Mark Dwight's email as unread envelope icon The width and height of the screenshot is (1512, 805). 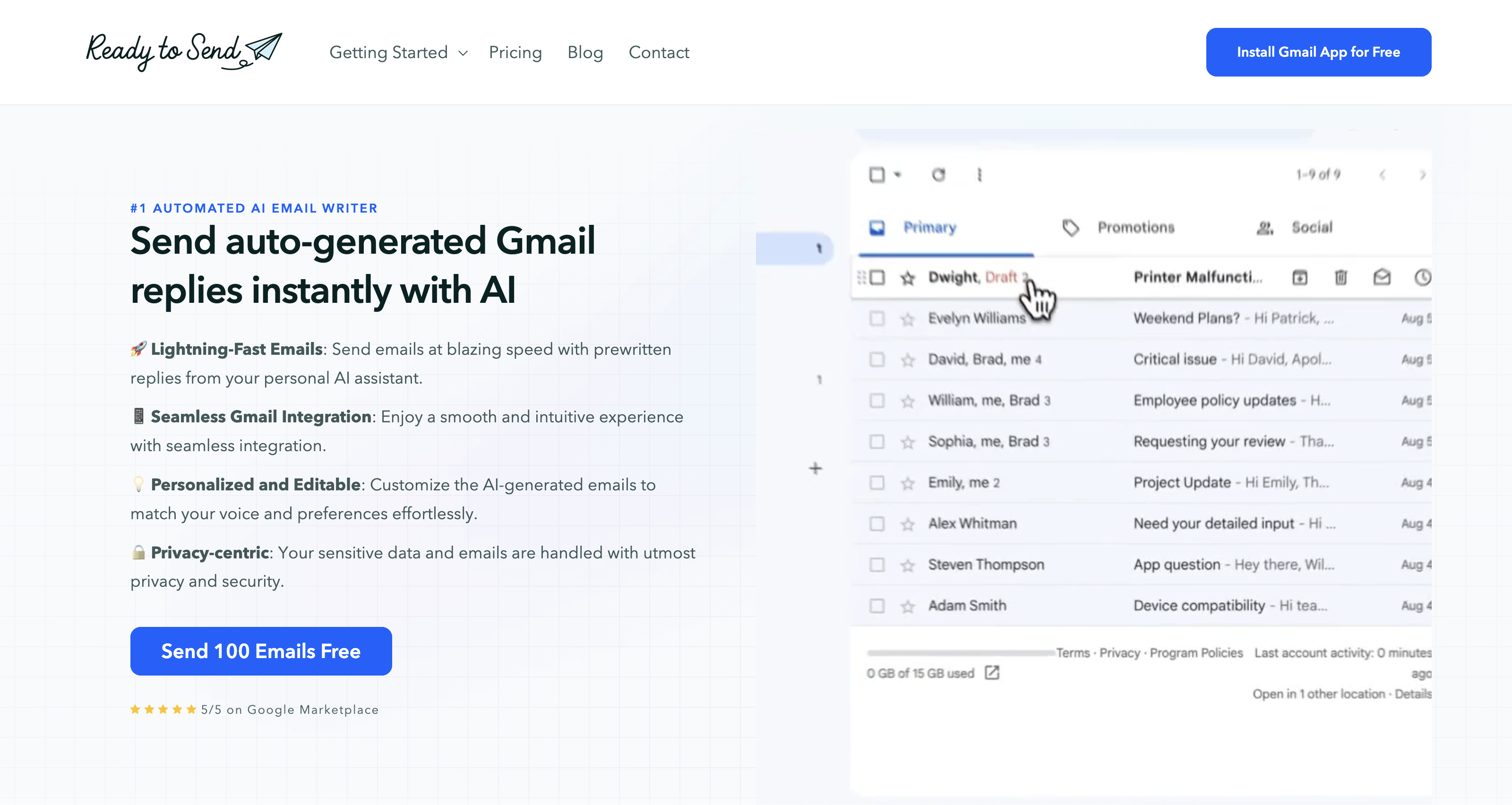tap(1382, 277)
